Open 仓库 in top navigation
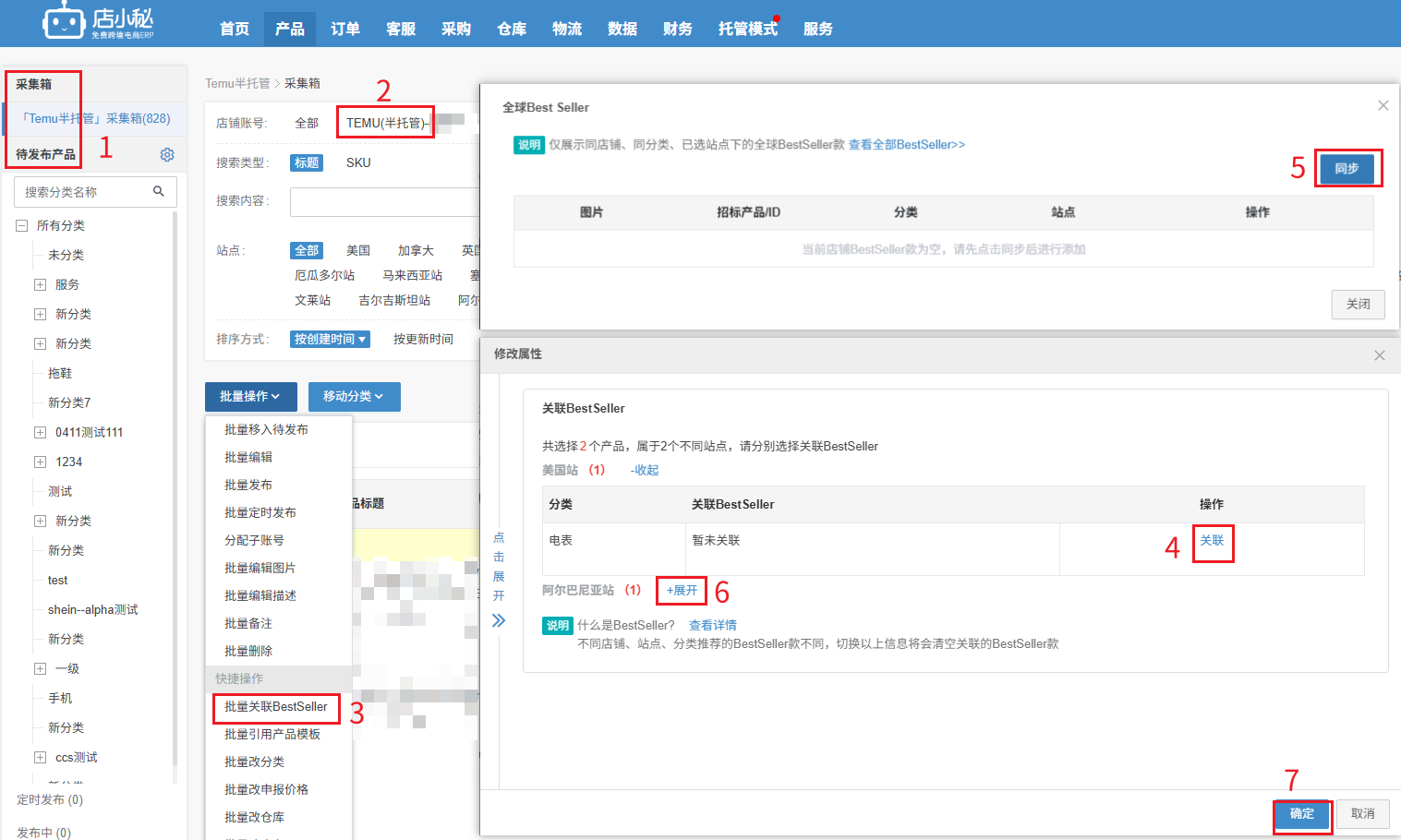 (x=512, y=29)
